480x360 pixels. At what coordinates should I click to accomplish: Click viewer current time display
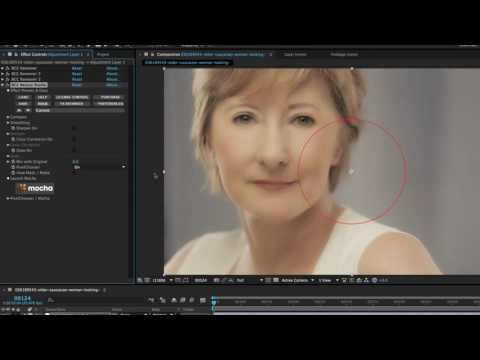[201, 280]
